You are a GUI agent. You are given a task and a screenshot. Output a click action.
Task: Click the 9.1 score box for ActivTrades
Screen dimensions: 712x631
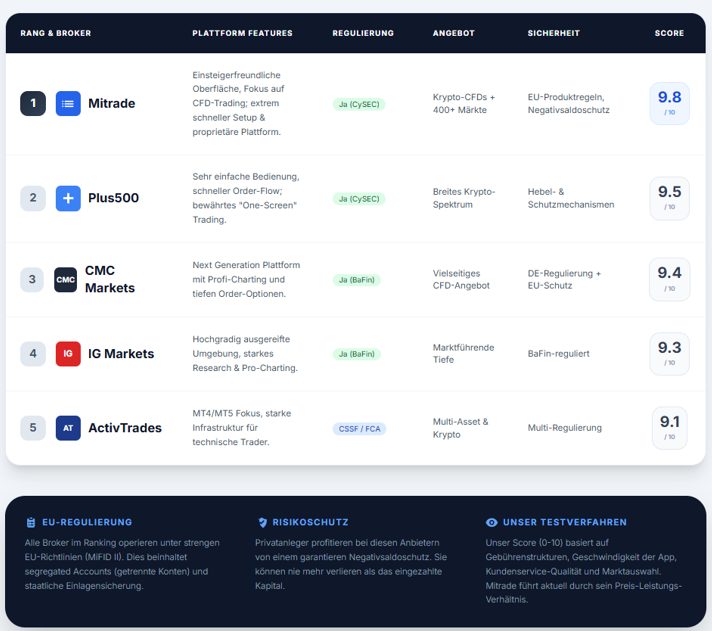pos(669,427)
